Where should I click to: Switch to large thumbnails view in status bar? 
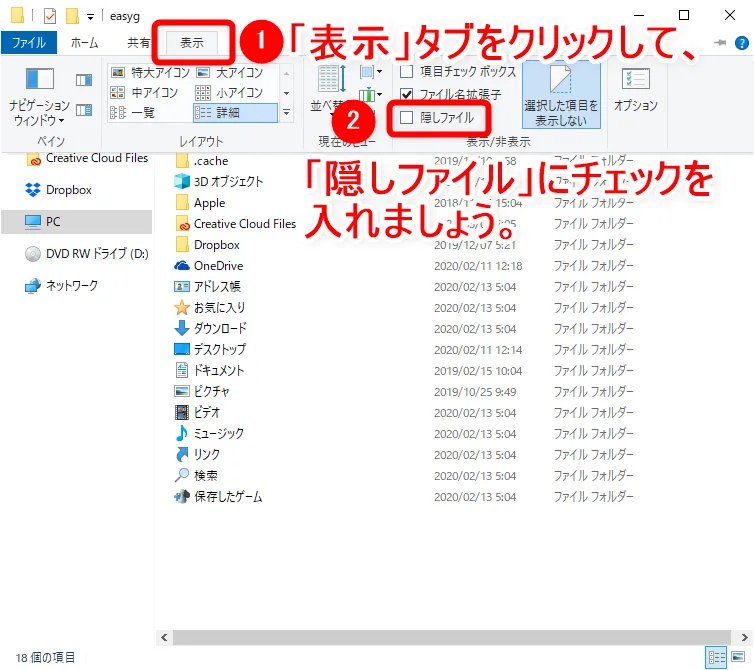pyautogui.click(x=738, y=657)
